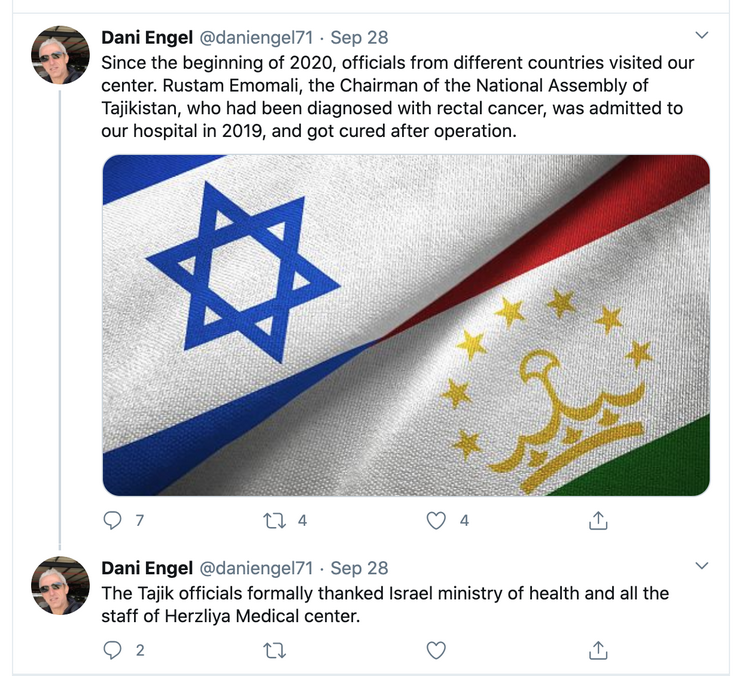Reply to the Herzliya Medical center tweet

click(113, 650)
